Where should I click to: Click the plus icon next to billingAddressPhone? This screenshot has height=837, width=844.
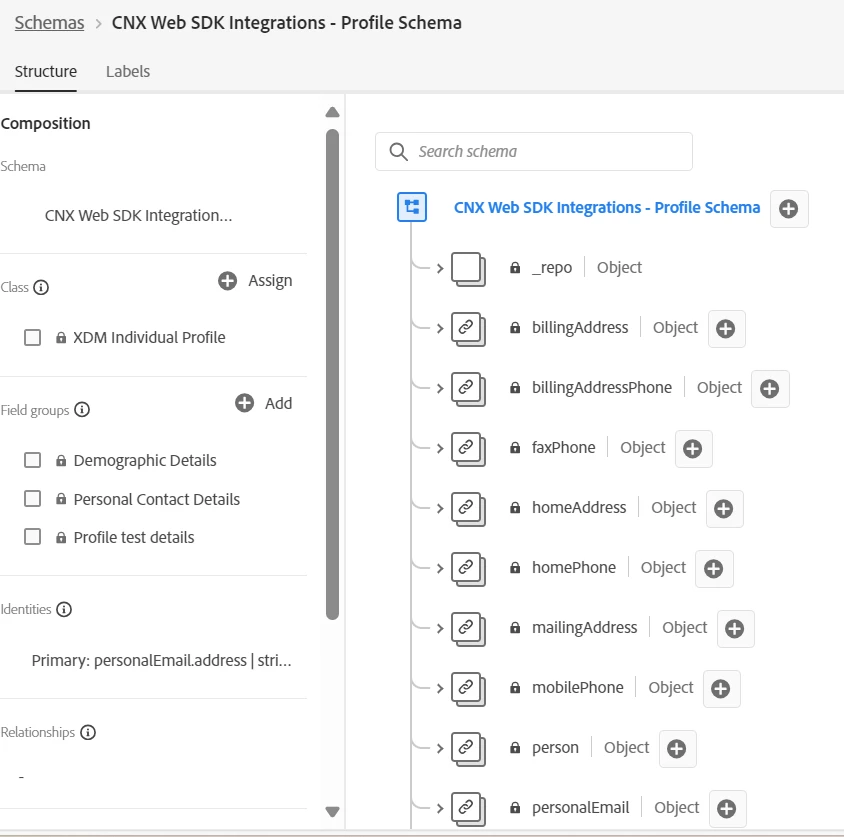point(770,389)
